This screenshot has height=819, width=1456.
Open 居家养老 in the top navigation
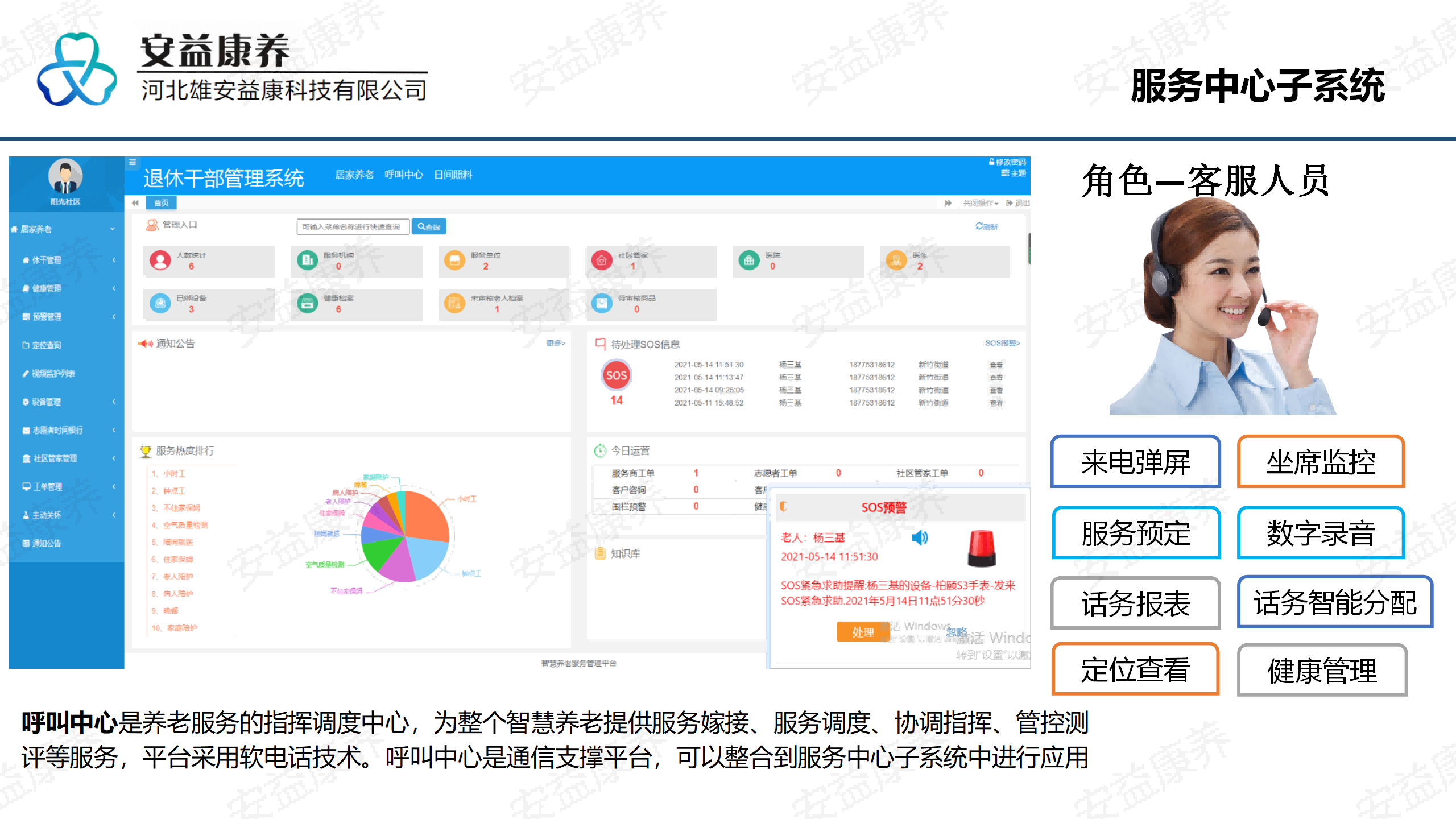click(x=354, y=175)
